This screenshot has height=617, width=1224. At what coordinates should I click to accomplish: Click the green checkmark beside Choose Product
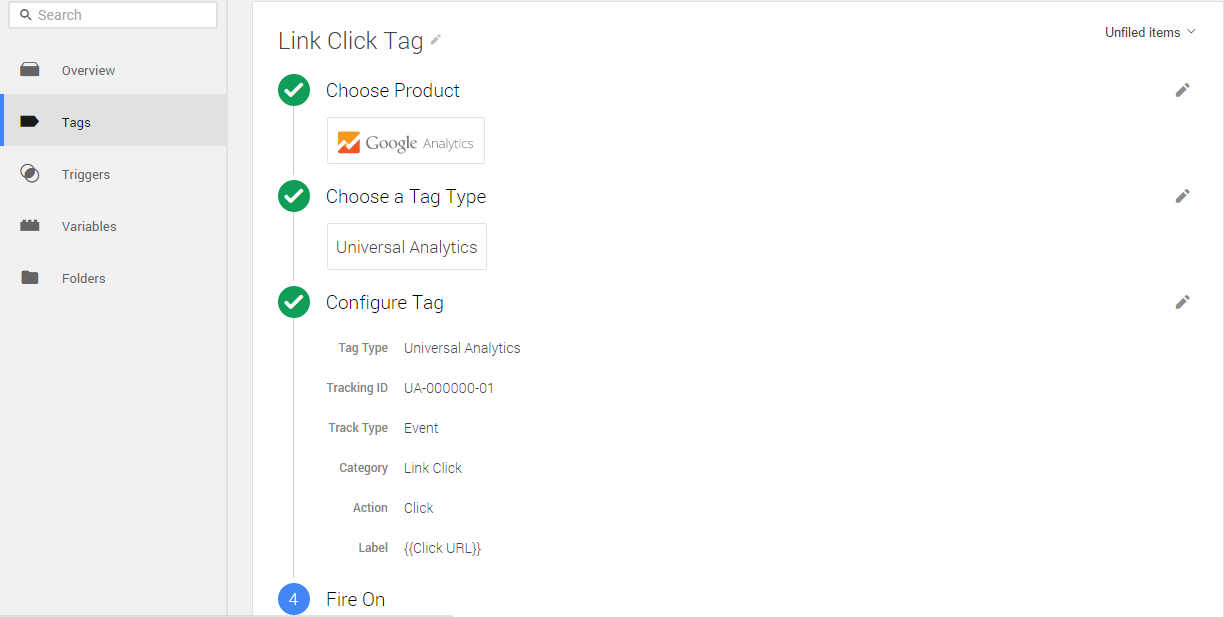(x=294, y=90)
